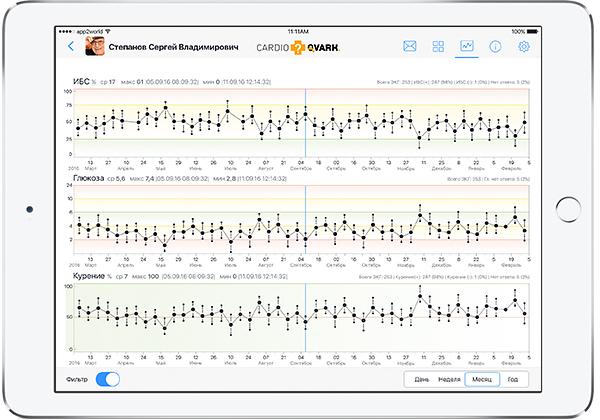Click the app2world carrier label

tap(90, 31)
